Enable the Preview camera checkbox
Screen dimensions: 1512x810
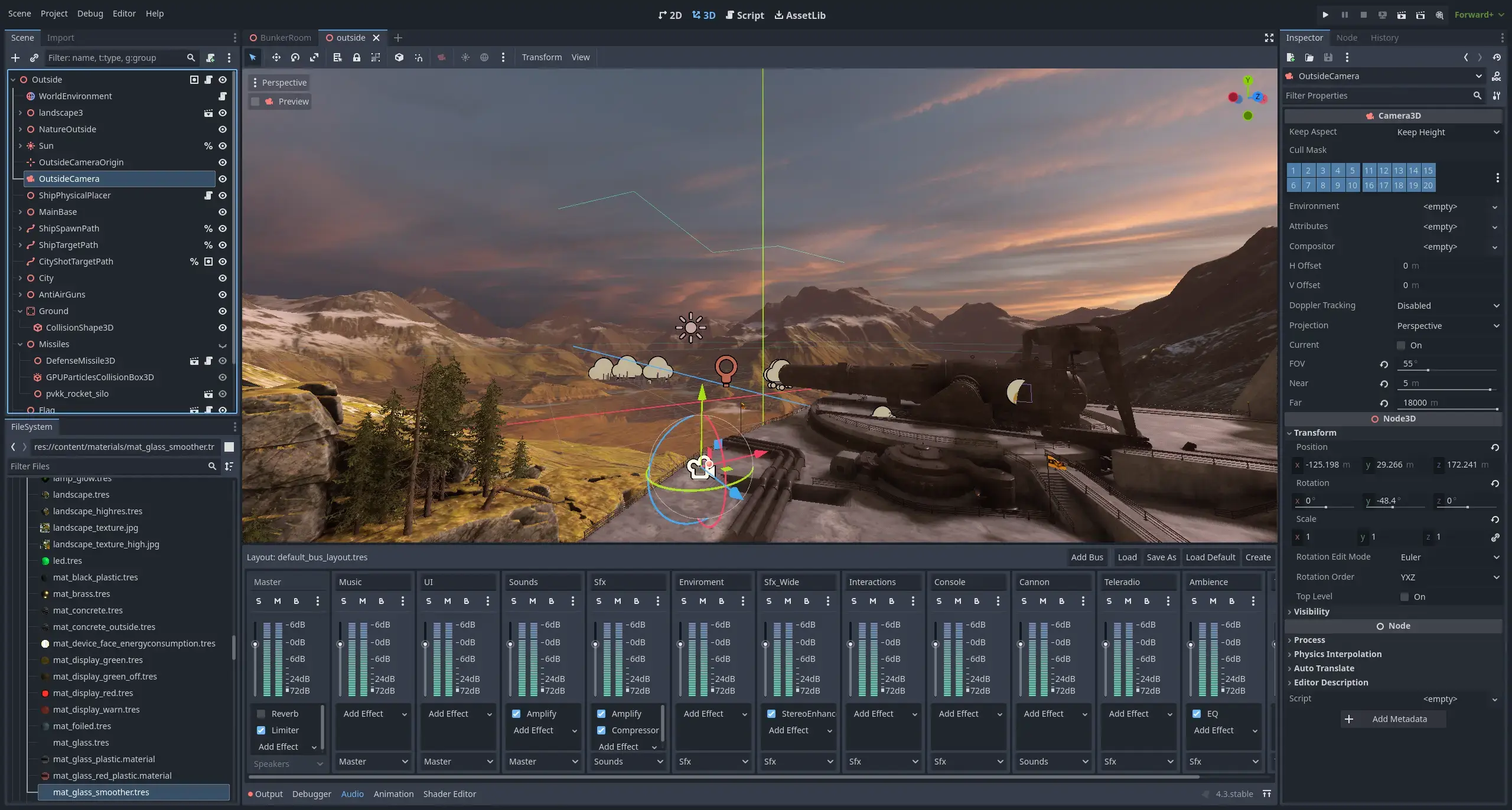pyautogui.click(x=255, y=102)
